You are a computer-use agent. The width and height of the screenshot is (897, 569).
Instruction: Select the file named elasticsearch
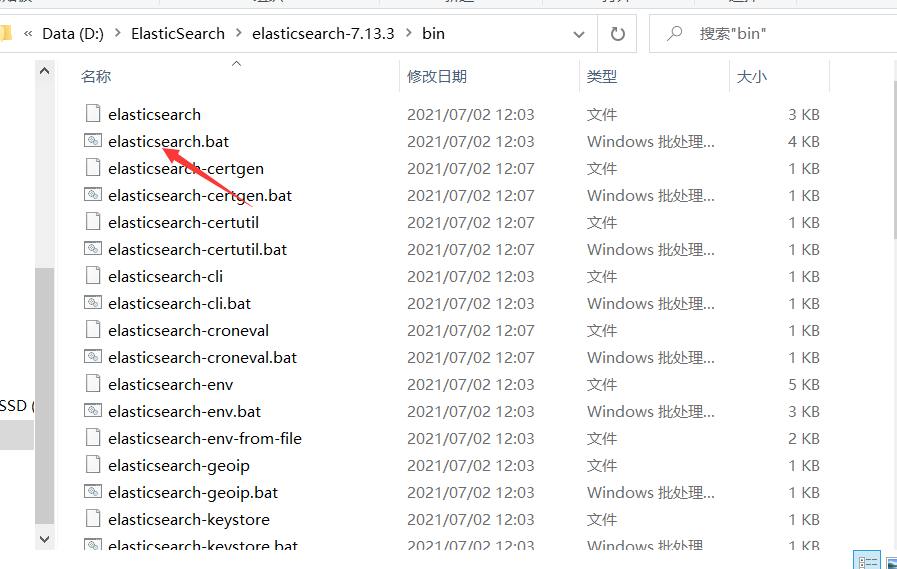[x=154, y=114]
